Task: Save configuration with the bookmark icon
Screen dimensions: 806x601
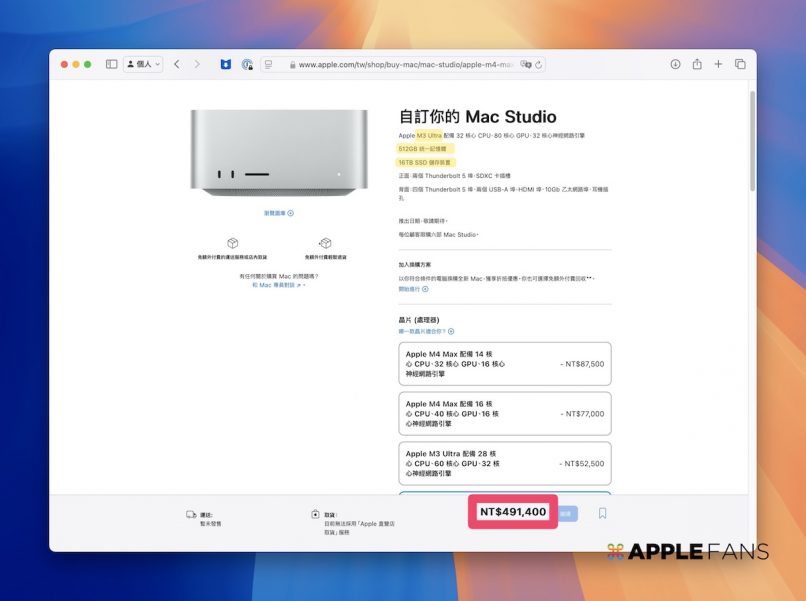Action: coord(602,513)
